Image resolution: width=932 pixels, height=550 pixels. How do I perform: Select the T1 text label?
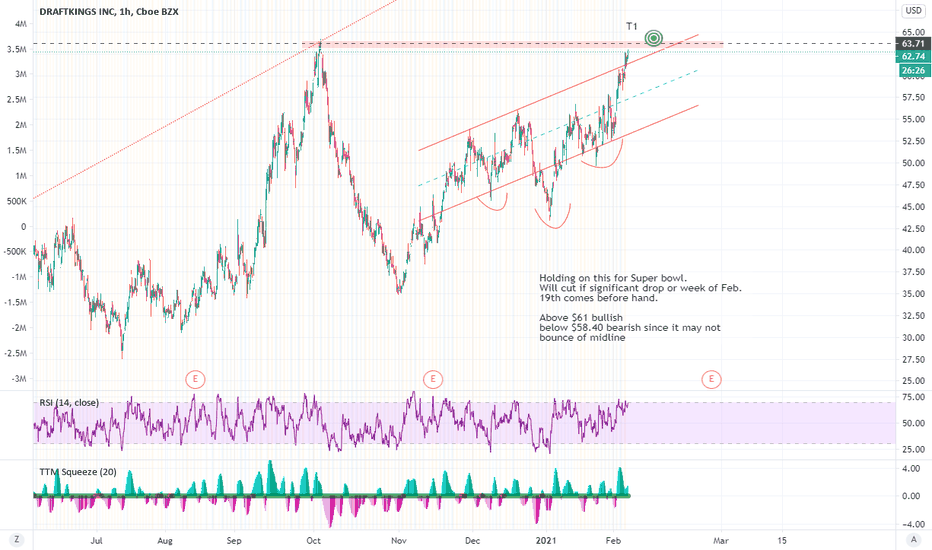(x=631, y=26)
